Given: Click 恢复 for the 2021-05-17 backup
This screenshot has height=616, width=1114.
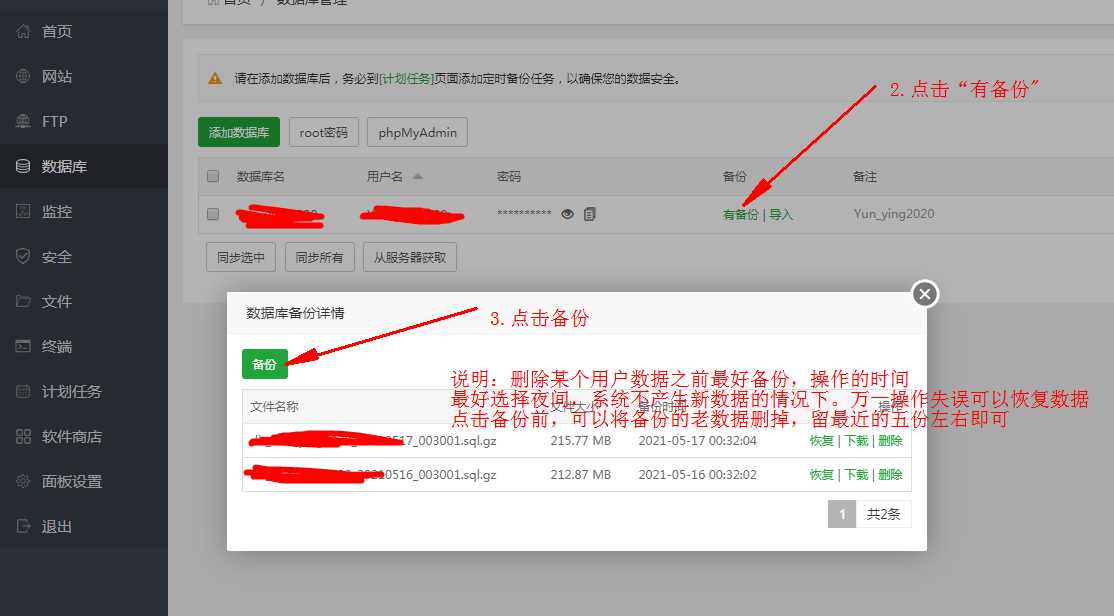Looking at the screenshot, I should pyautogui.click(x=821, y=441).
